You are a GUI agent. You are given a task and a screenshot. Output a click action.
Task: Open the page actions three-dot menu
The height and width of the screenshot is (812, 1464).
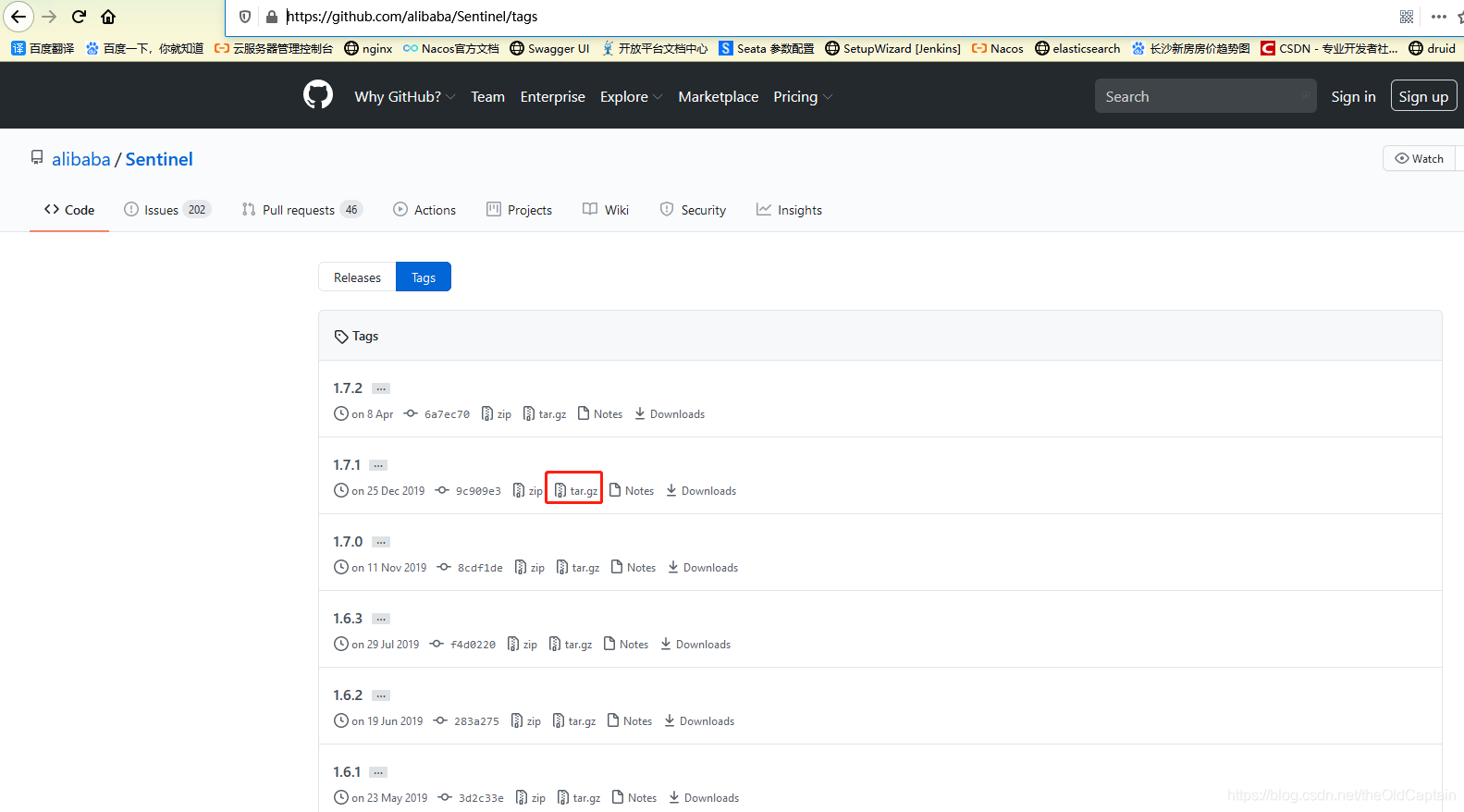point(1438,17)
